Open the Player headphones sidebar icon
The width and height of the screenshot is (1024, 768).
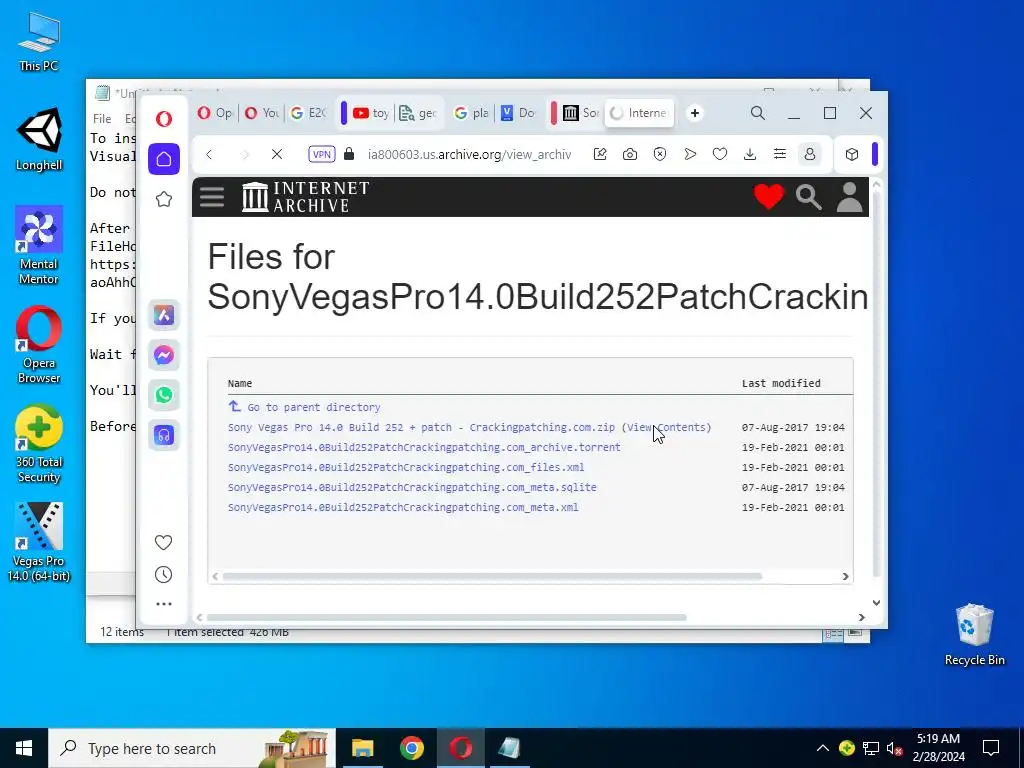point(164,435)
